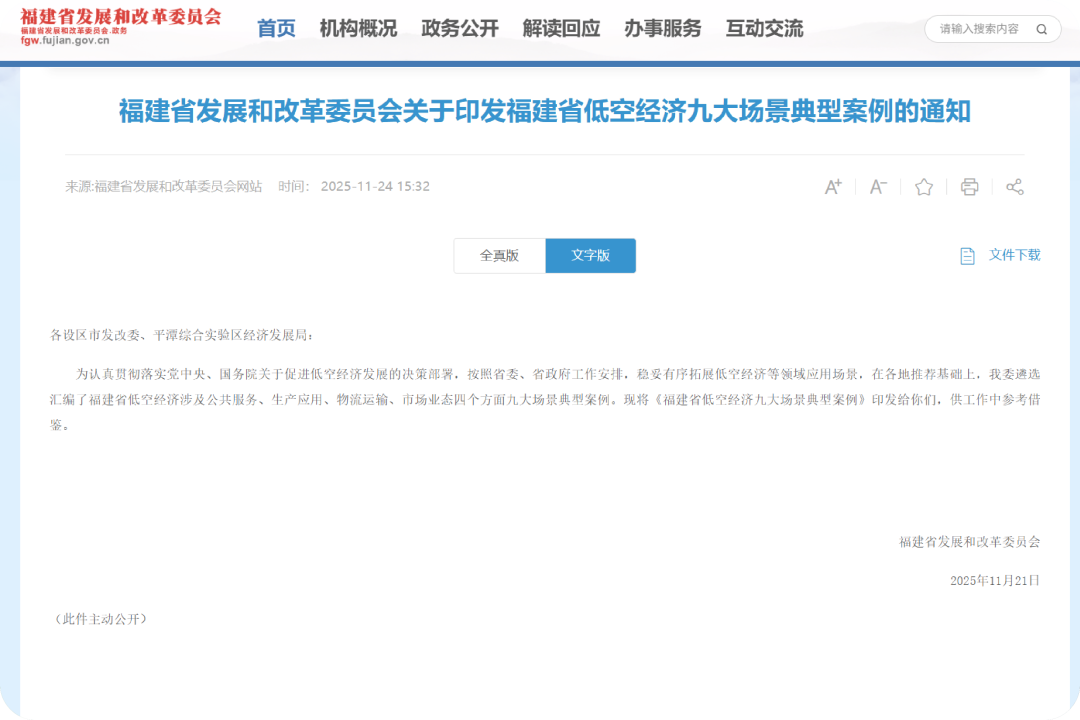
Task: Open the print icon to print the notice
Action: coord(969,186)
